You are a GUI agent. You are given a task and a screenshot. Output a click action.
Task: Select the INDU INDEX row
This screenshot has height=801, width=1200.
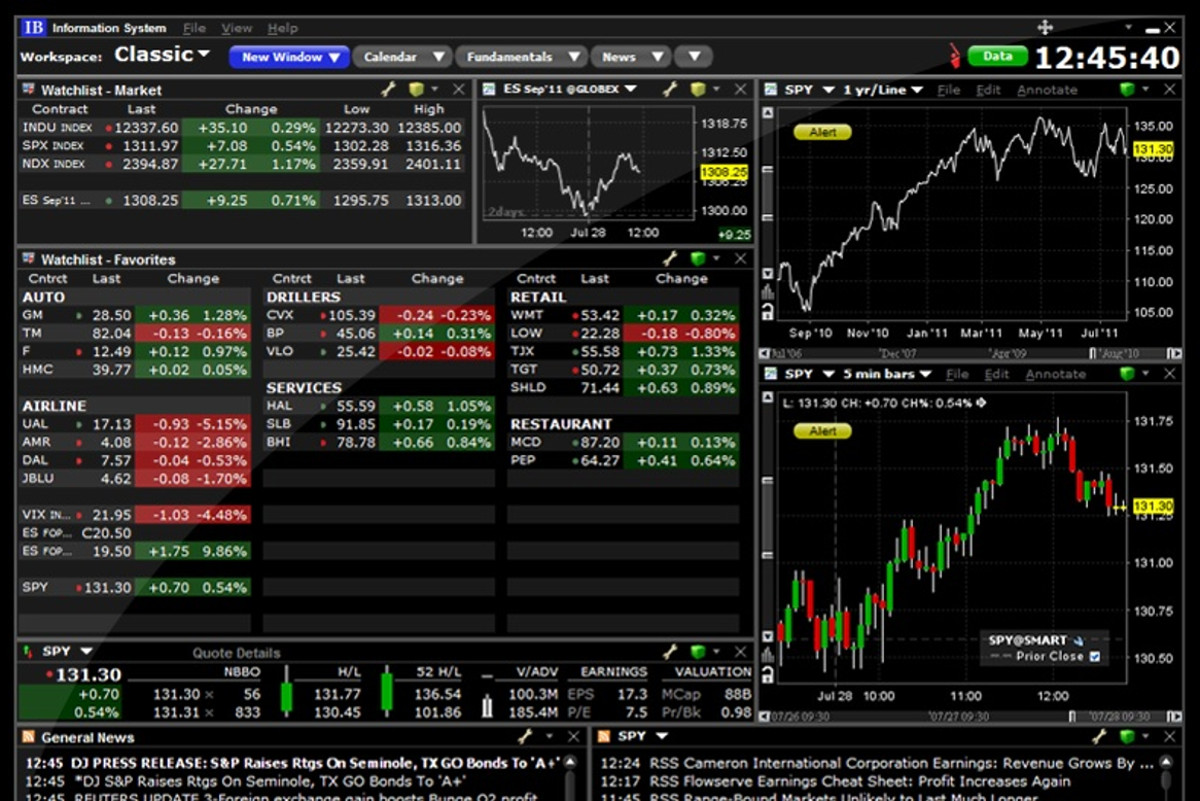point(243,127)
